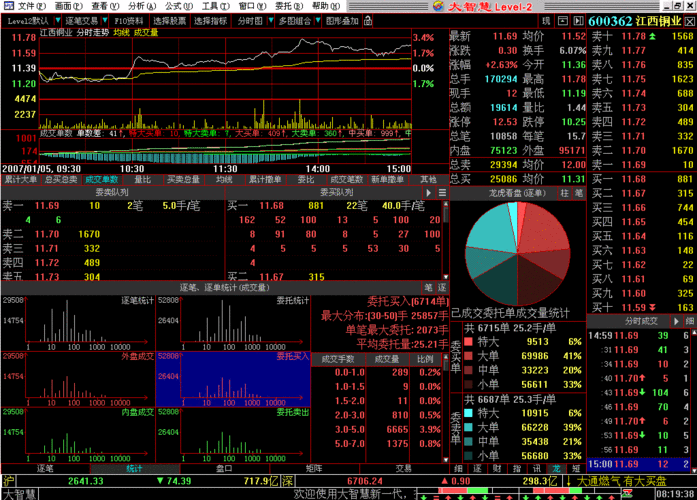Click the 08:19:38 clock in status bar
Screen dimensions: 697x500
coord(675,494)
